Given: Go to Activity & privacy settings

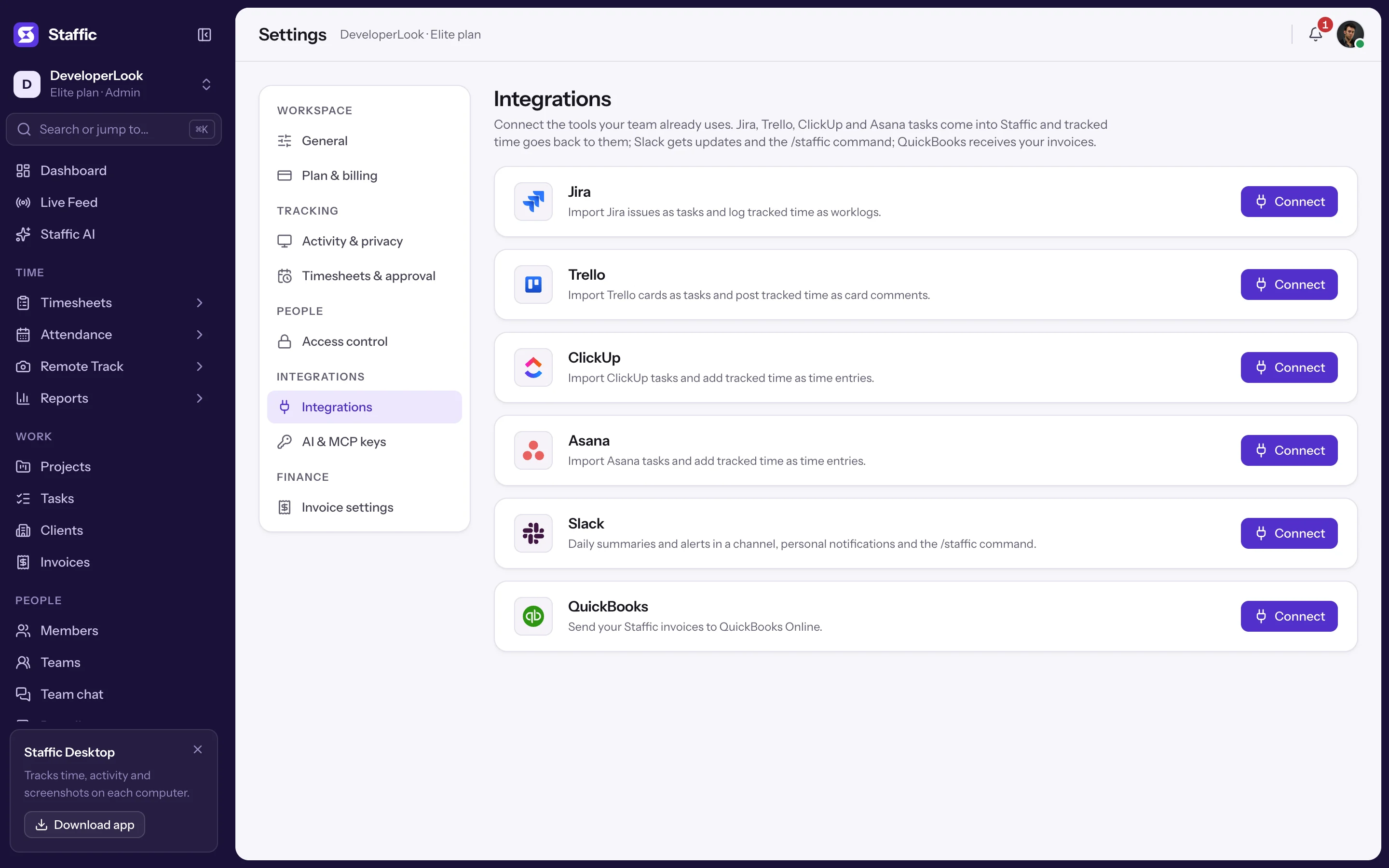Looking at the screenshot, I should pos(364,241).
